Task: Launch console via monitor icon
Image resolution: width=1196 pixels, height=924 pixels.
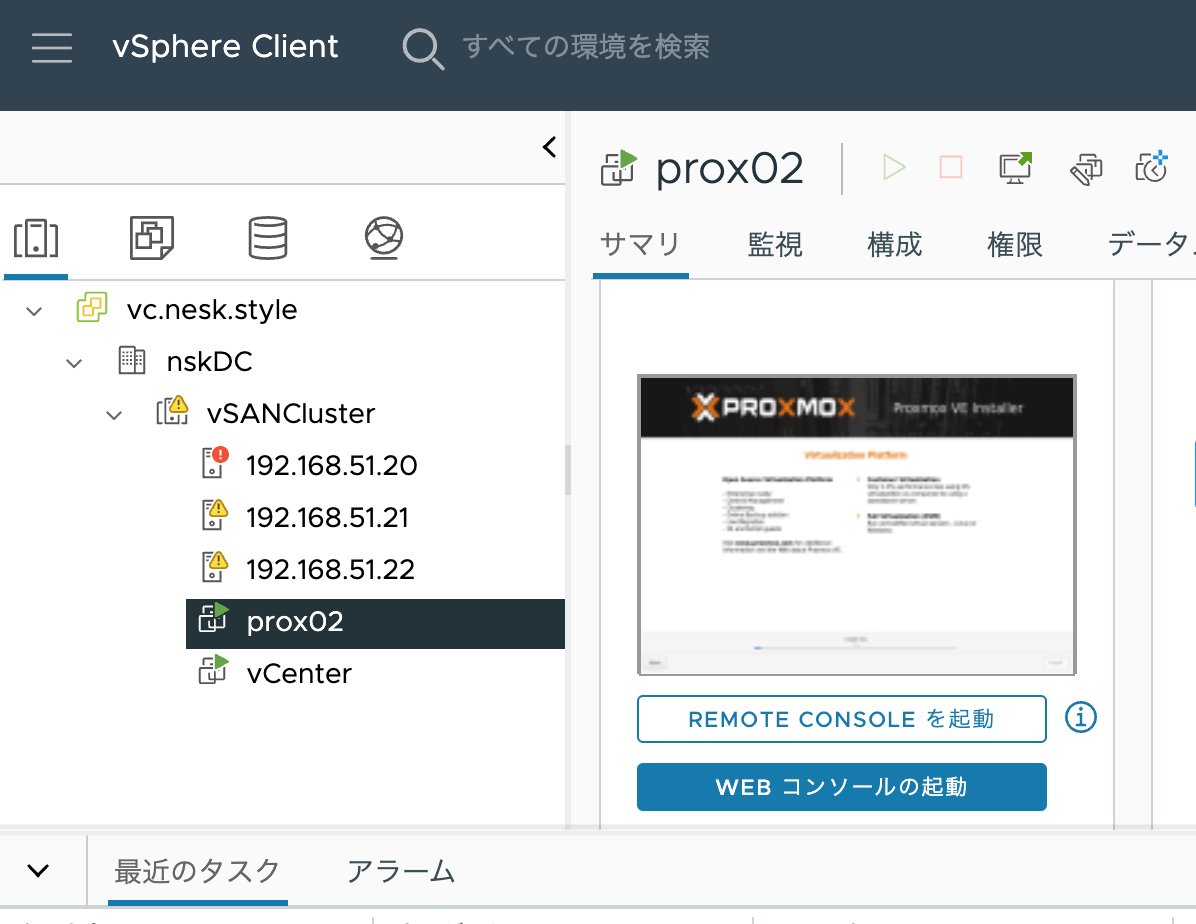Action: [x=1015, y=167]
